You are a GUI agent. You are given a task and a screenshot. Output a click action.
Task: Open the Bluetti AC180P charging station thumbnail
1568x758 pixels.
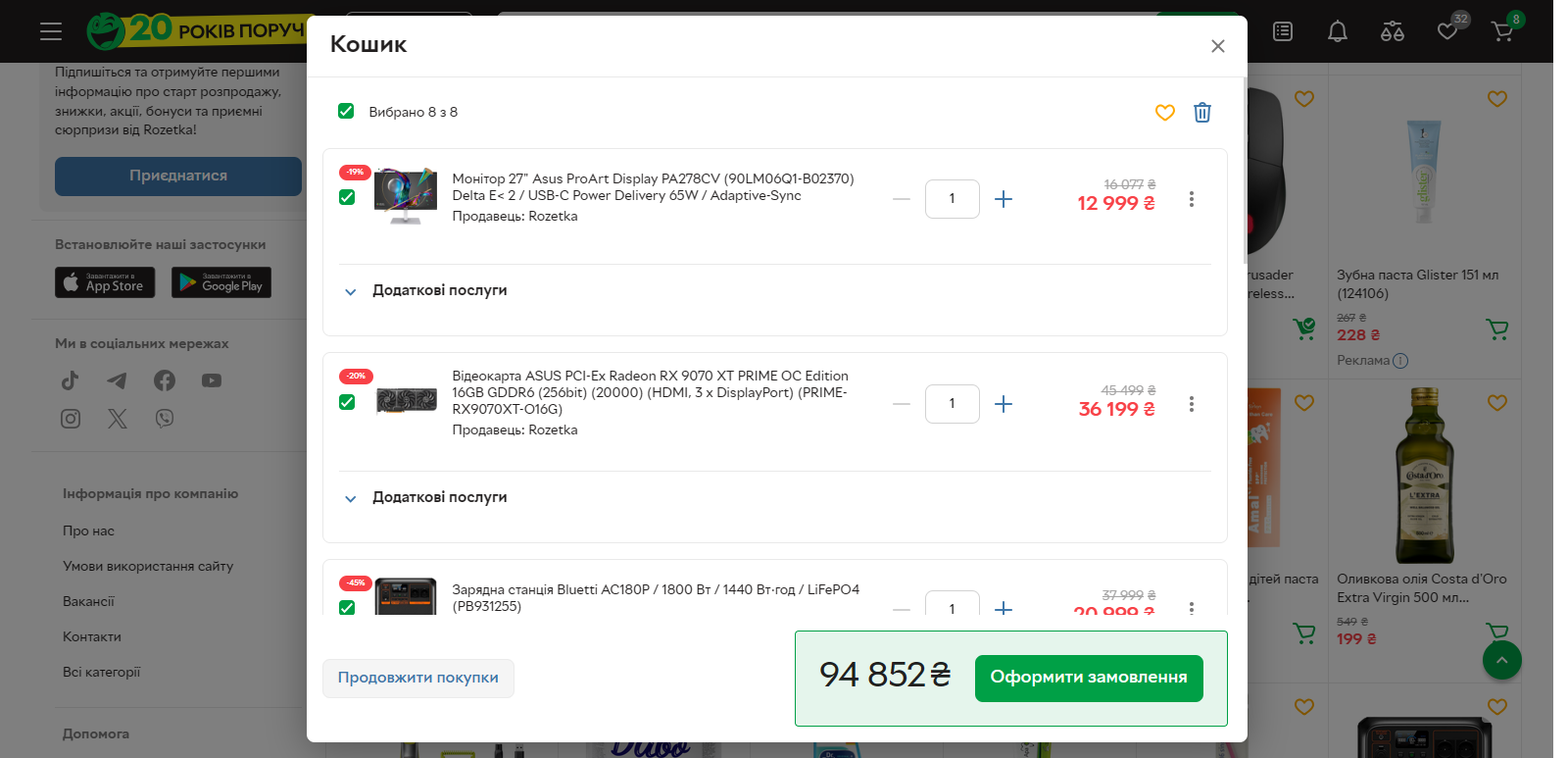406,596
